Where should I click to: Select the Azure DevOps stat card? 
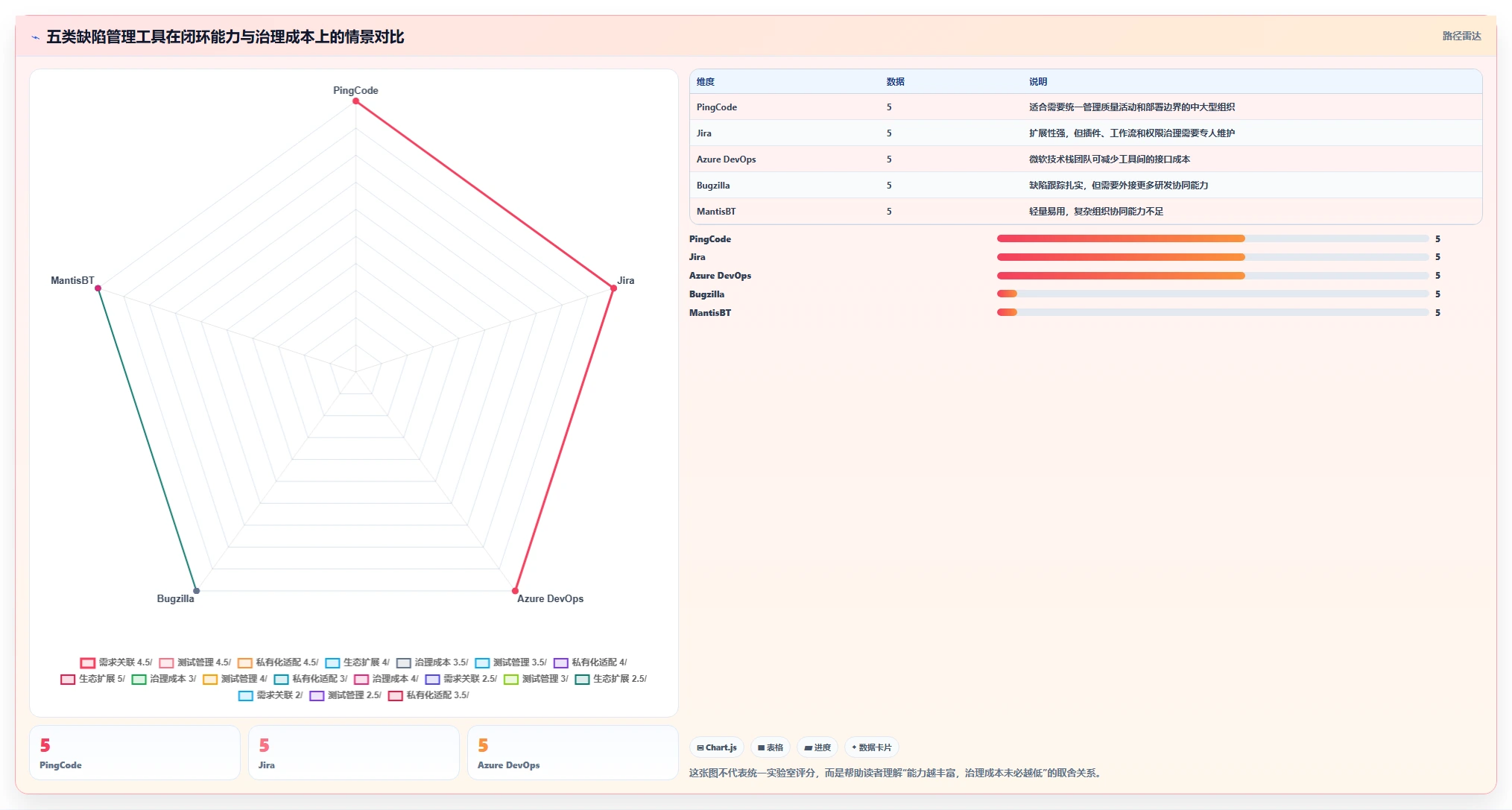pos(573,753)
